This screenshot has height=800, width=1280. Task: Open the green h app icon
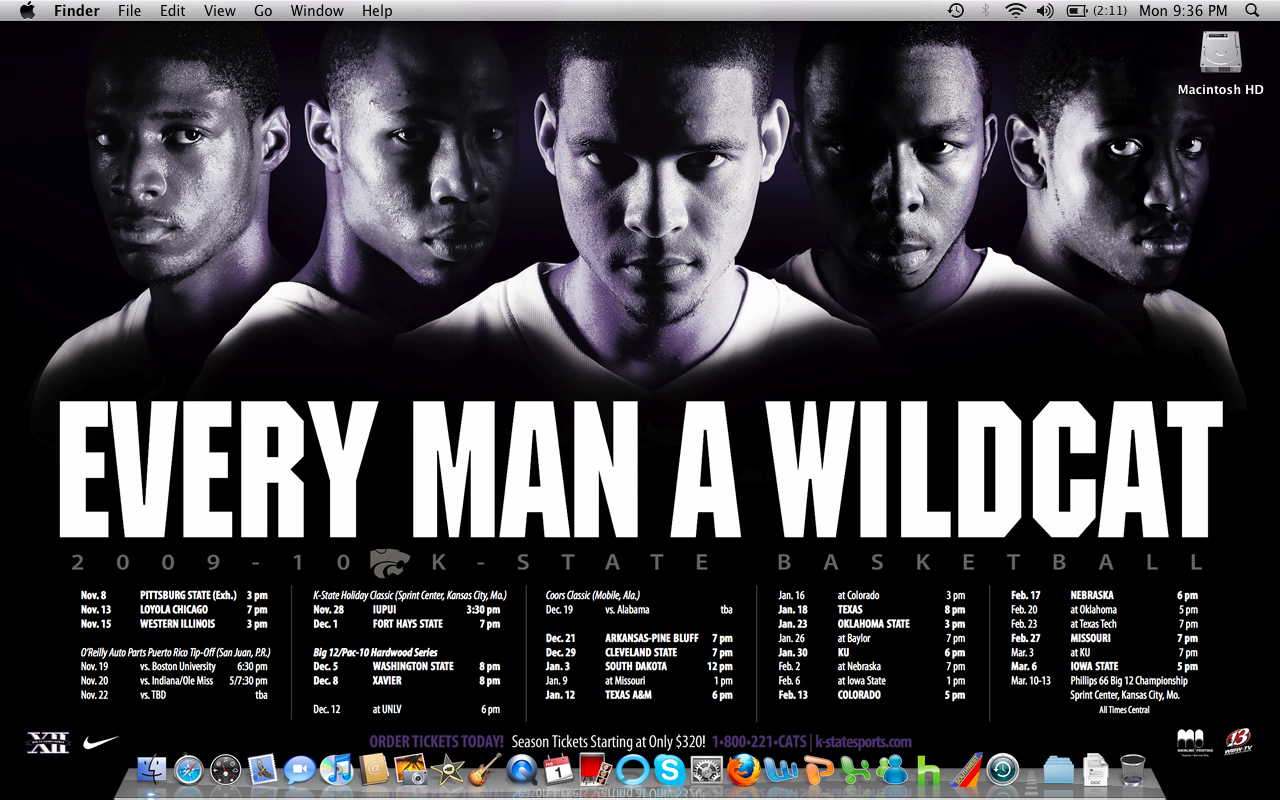pyautogui.click(x=928, y=769)
